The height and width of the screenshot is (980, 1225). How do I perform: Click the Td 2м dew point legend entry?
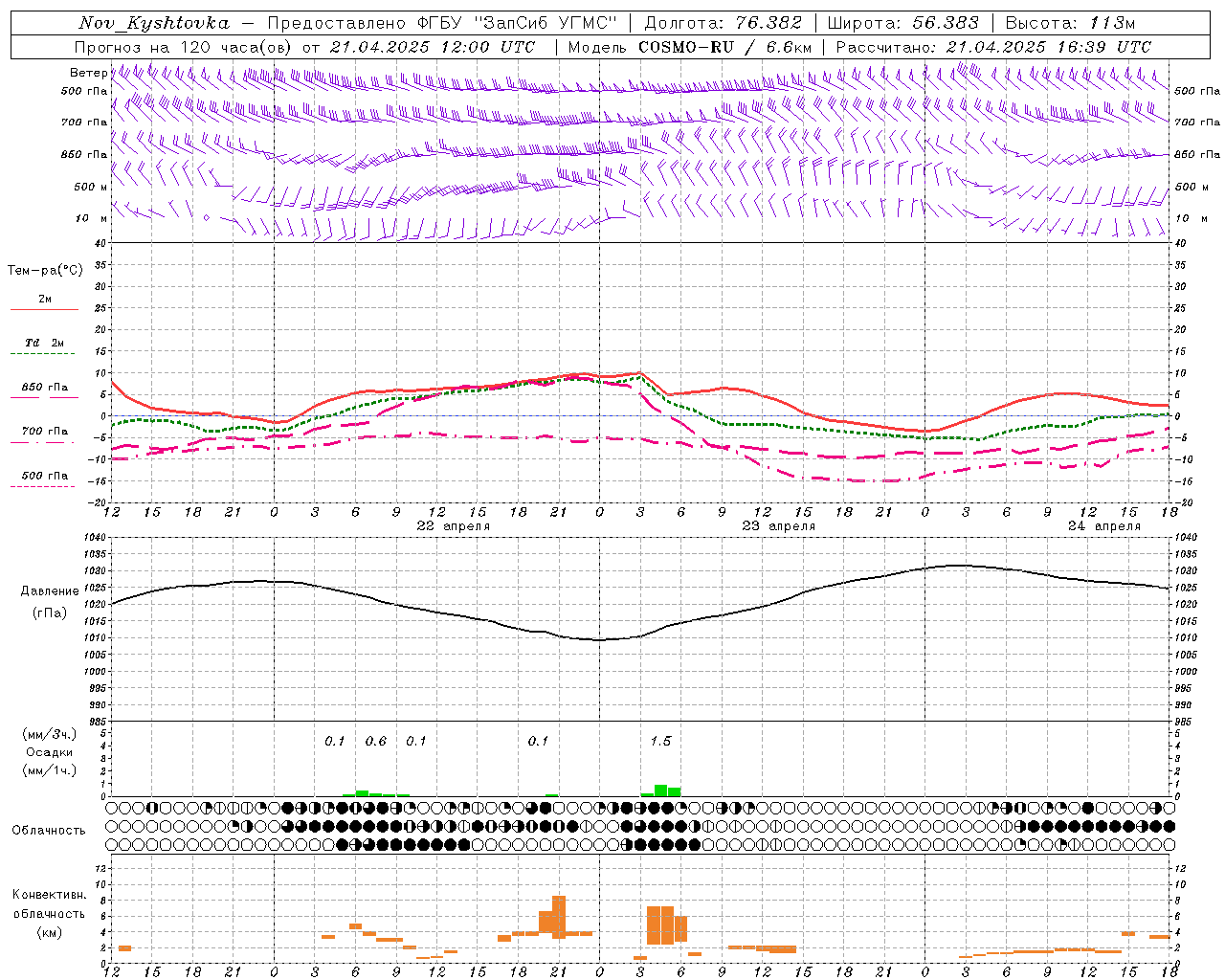(x=45, y=343)
